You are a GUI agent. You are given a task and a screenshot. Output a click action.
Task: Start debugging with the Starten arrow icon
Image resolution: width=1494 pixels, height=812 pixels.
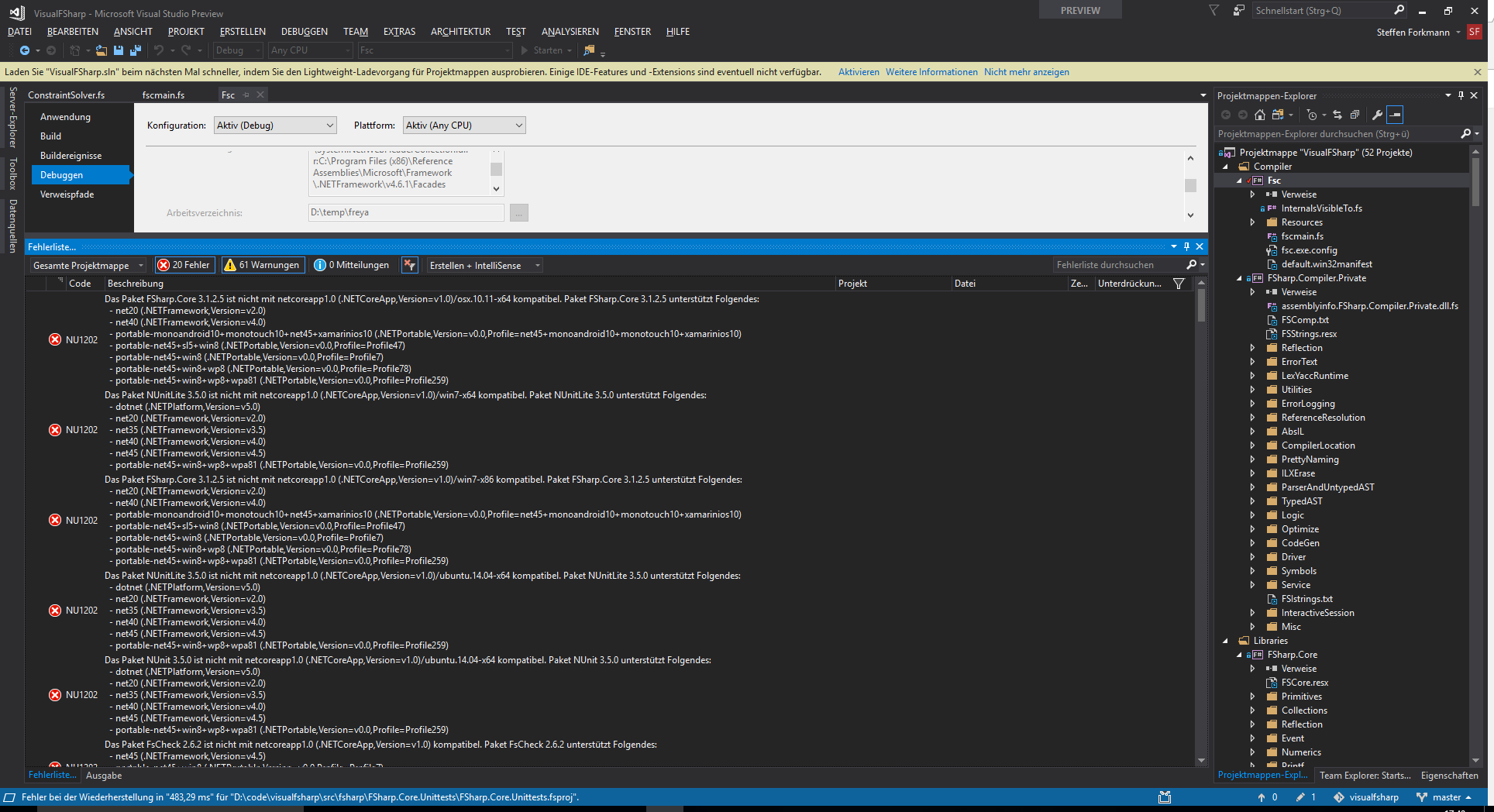525,50
